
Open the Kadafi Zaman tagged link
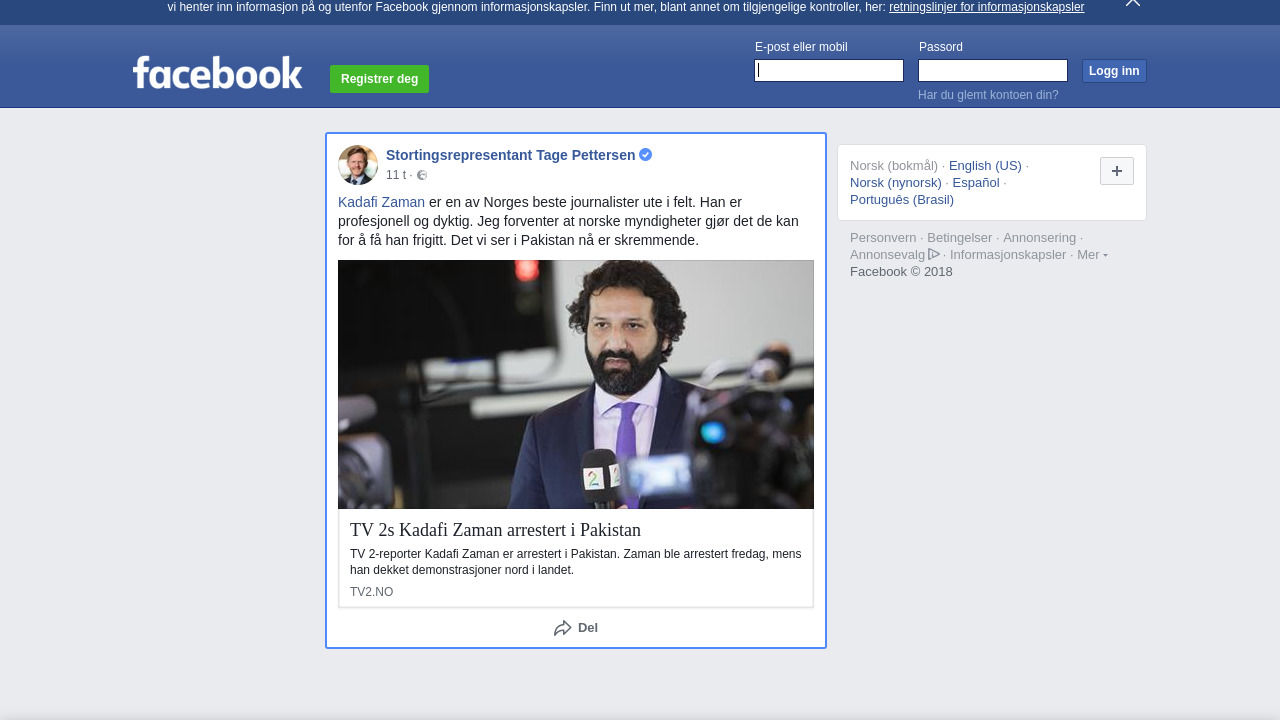[x=381, y=202]
